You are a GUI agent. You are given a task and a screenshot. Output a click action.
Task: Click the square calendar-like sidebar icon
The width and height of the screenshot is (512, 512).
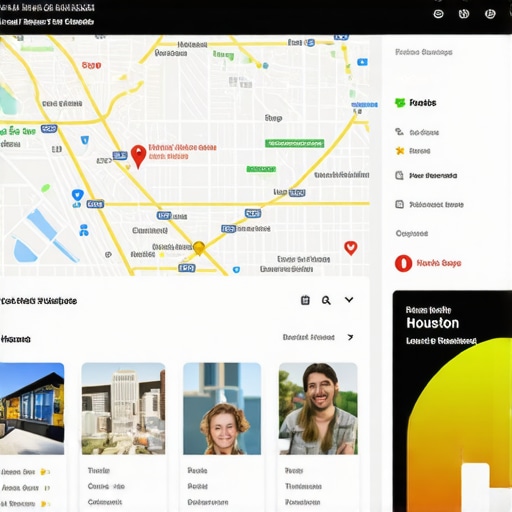pyautogui.click(x=399, y=204)
